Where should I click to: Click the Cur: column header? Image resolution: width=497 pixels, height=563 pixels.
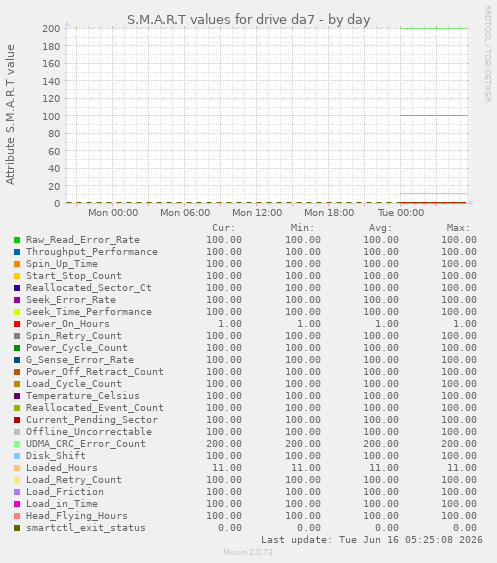[x=223, y=228]
